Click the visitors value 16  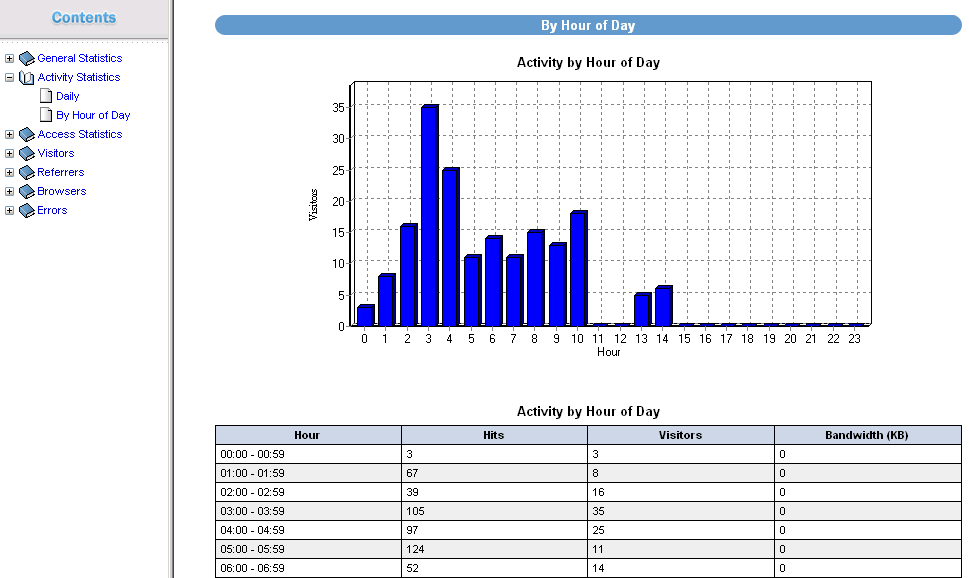click(598, 492)
